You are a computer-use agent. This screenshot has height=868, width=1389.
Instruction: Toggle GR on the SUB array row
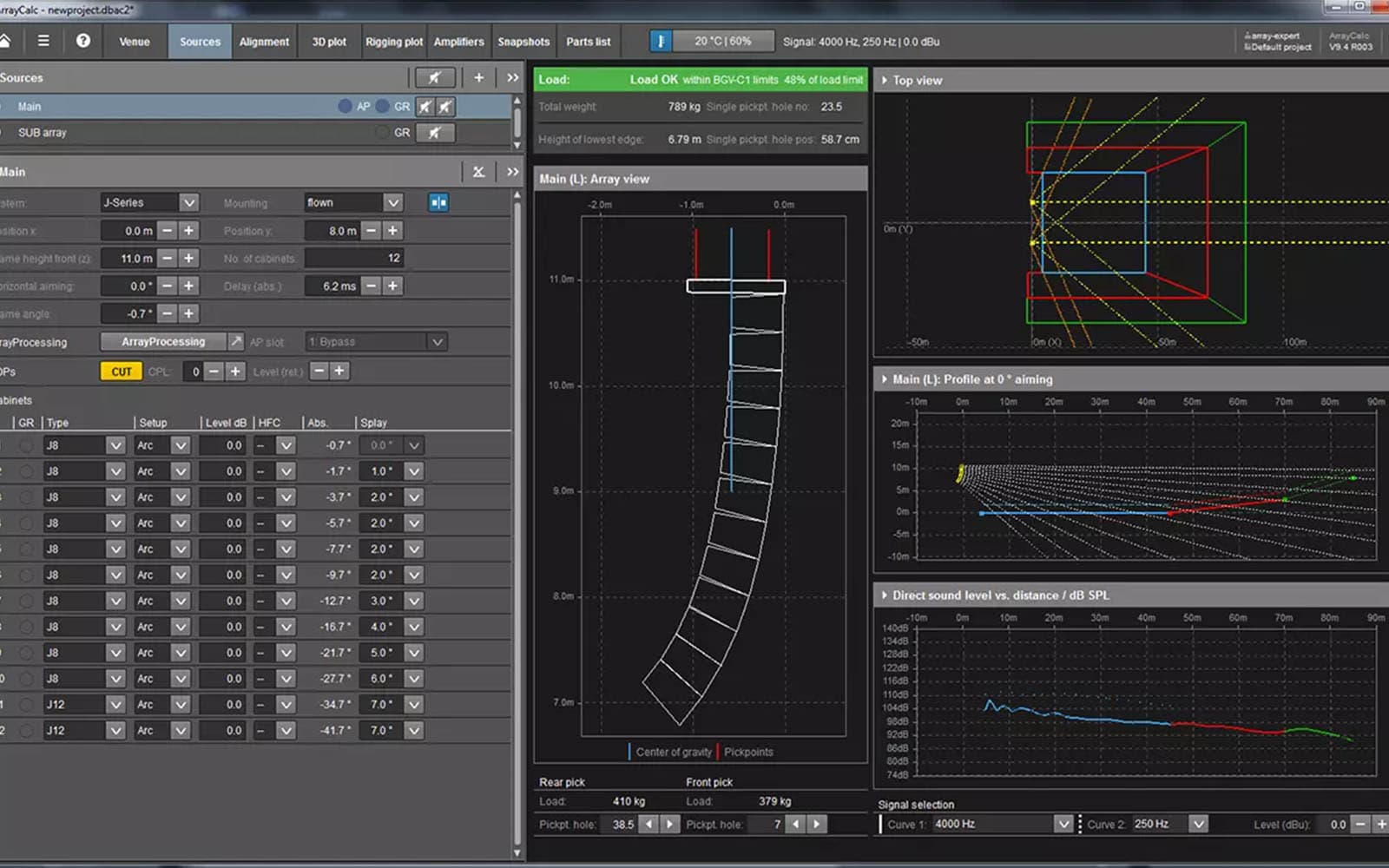380,132
